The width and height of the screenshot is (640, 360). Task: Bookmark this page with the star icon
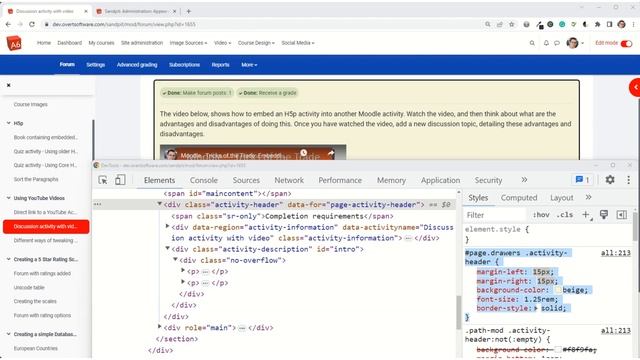(511, 24)
